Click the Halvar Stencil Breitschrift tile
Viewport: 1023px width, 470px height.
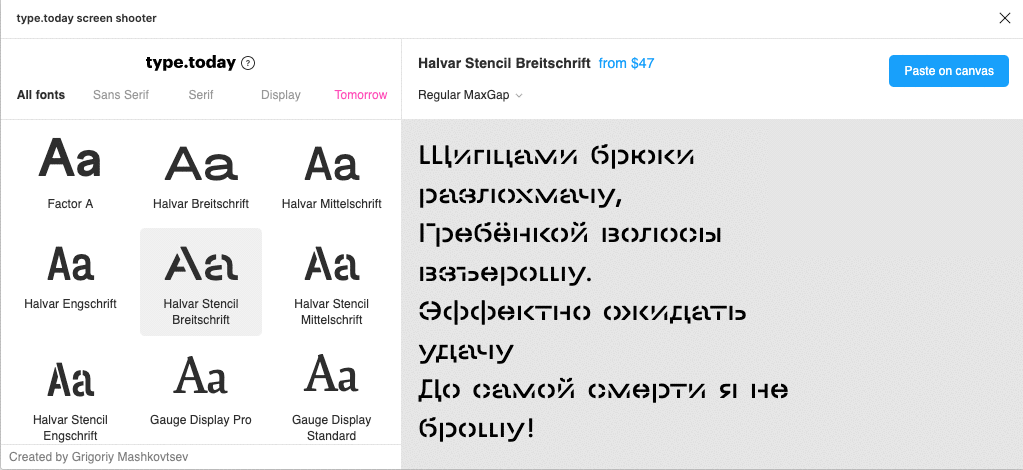(201, 281)
